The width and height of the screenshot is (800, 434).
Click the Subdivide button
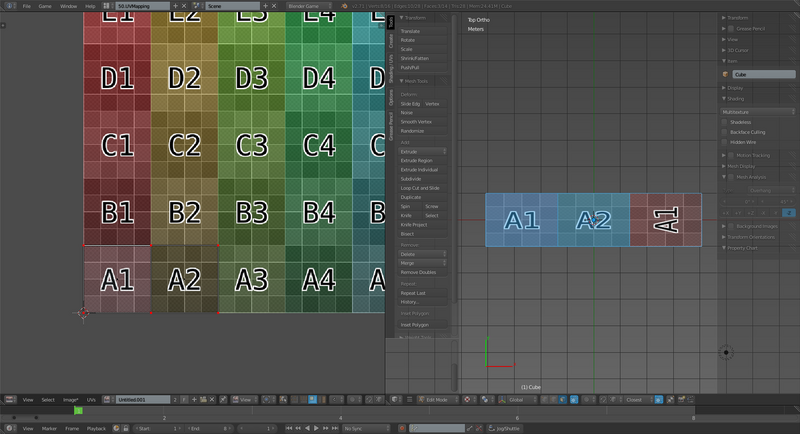pyautogui.click(x=422, y=179)
